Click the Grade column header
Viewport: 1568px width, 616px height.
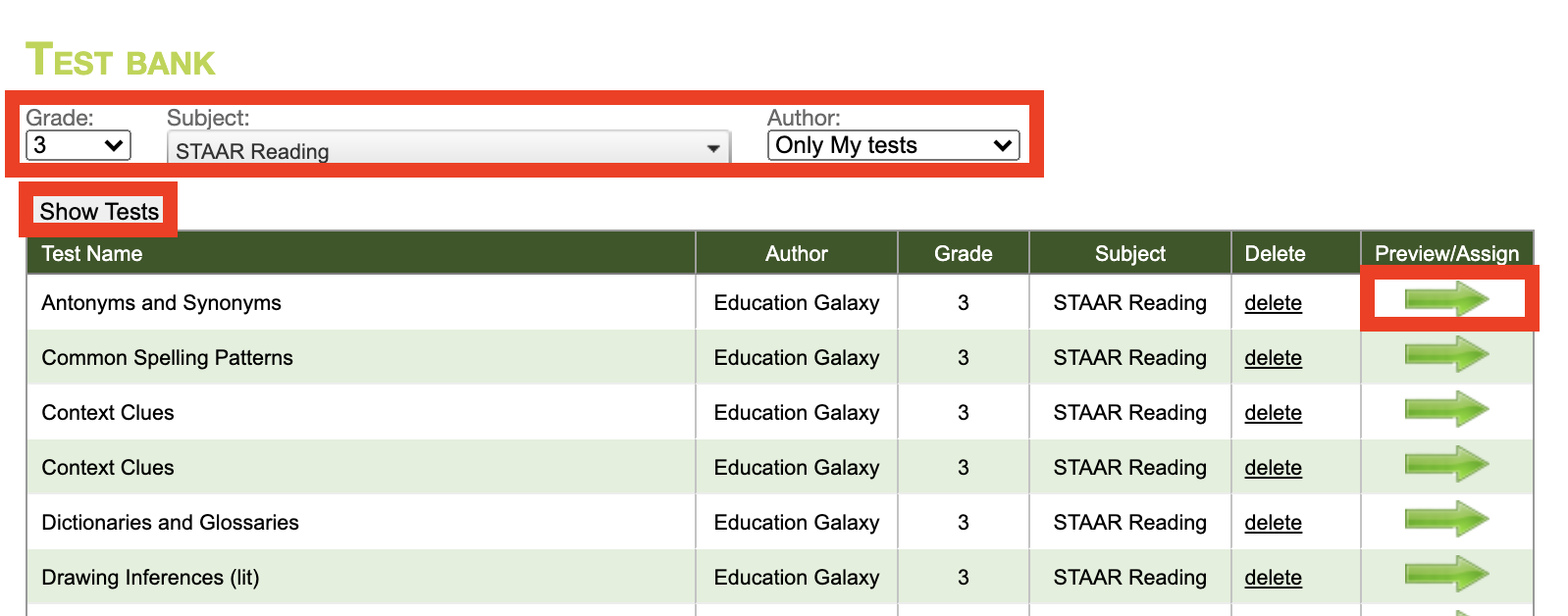963,254
